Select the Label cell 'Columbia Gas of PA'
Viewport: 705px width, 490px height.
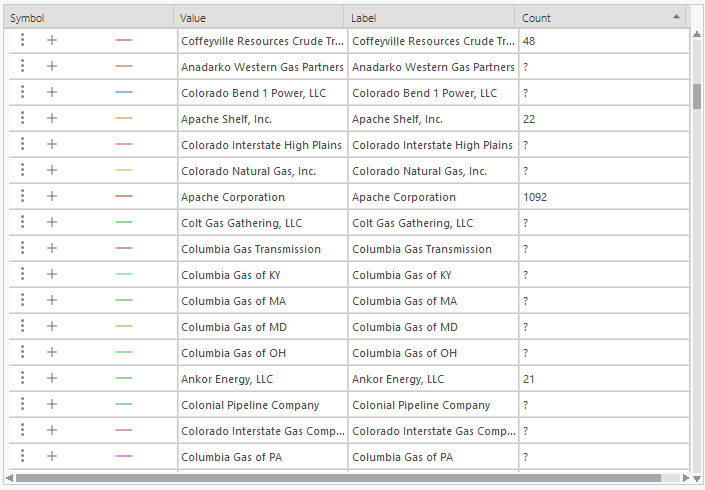433,456
